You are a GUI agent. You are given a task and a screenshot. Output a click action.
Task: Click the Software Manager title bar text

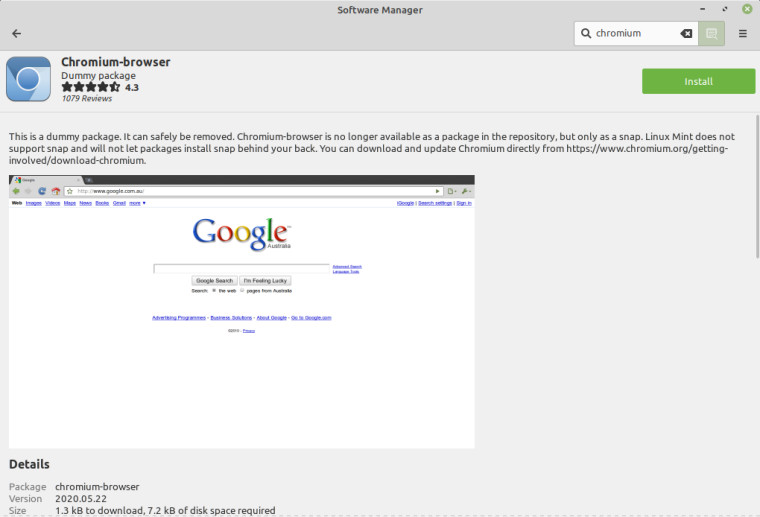(x=380, y=10)
